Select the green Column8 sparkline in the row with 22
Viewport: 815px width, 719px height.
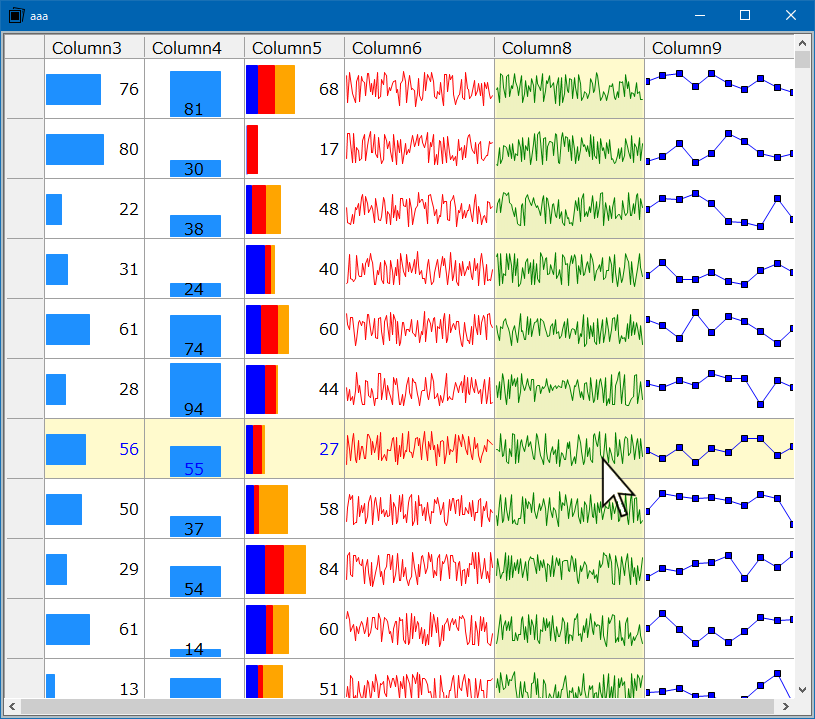click(x=569, y=209)
